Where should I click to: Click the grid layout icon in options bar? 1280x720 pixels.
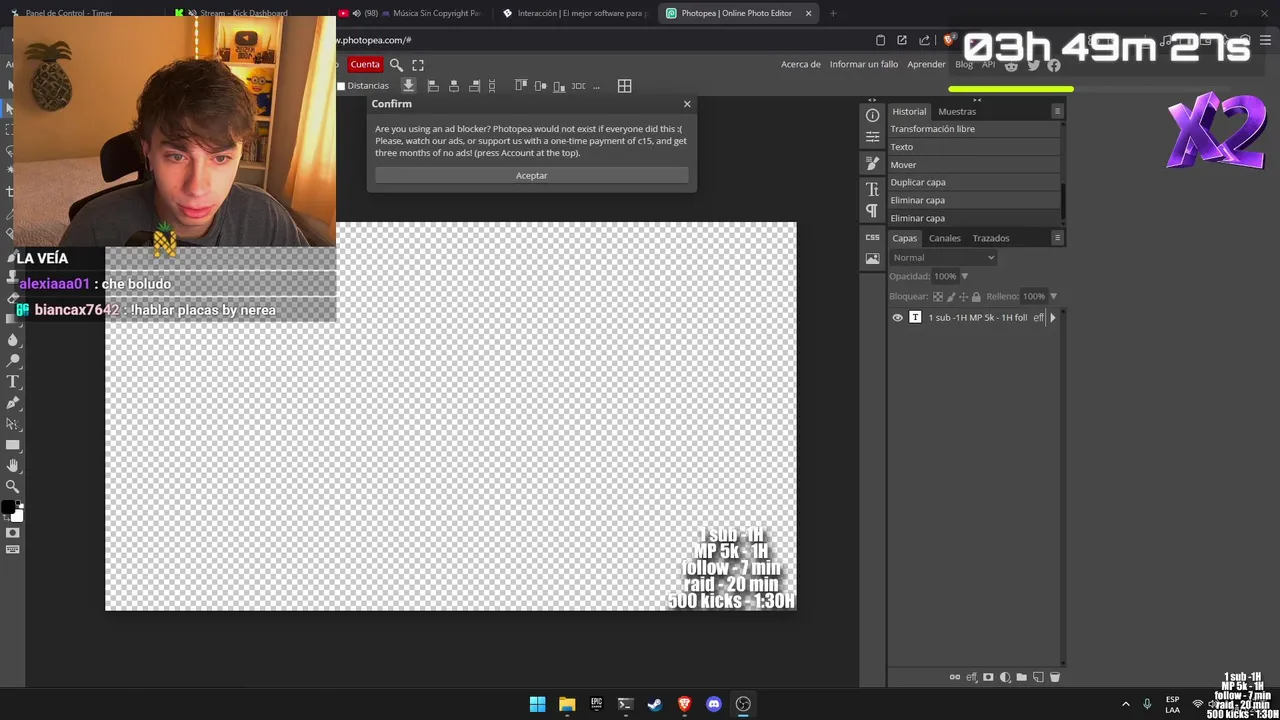pyautogui.click(x=624, y=86)
